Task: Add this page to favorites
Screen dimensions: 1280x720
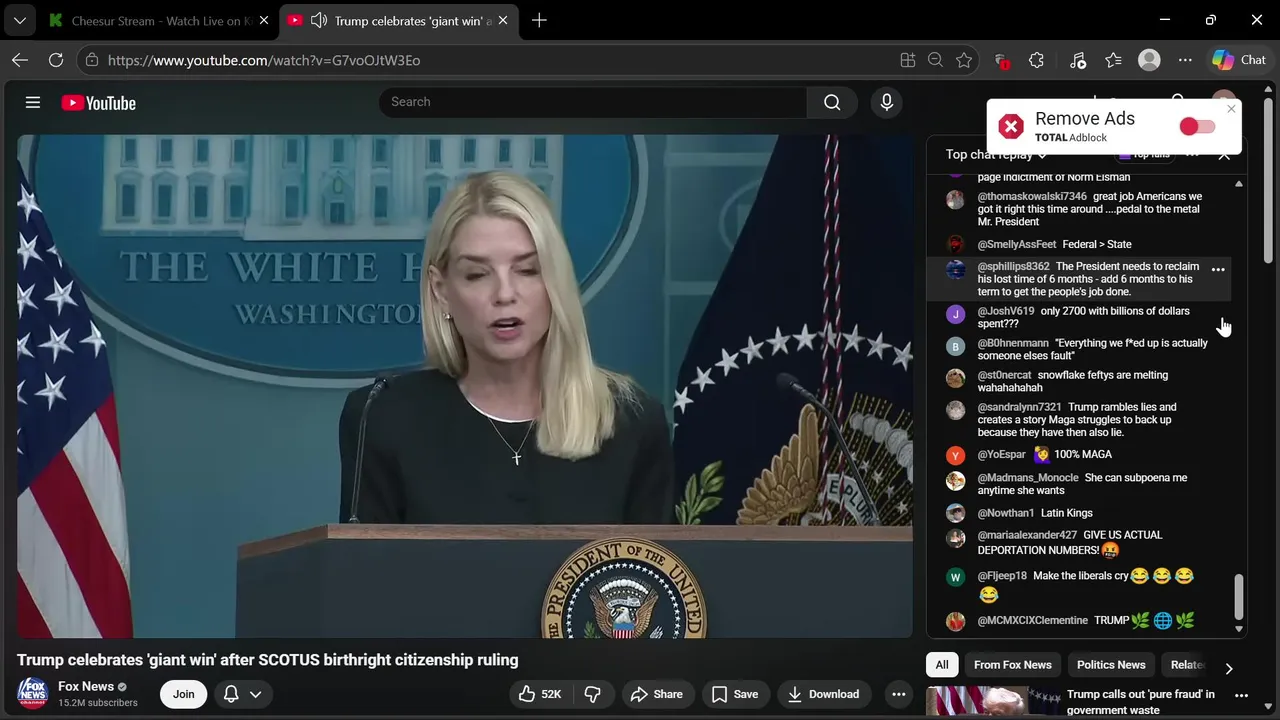Action: pos(964,60)
